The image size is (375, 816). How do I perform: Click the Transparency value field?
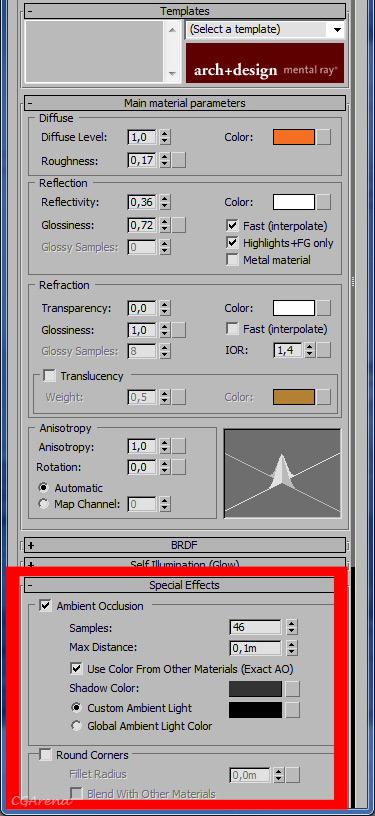pos(142,308)
